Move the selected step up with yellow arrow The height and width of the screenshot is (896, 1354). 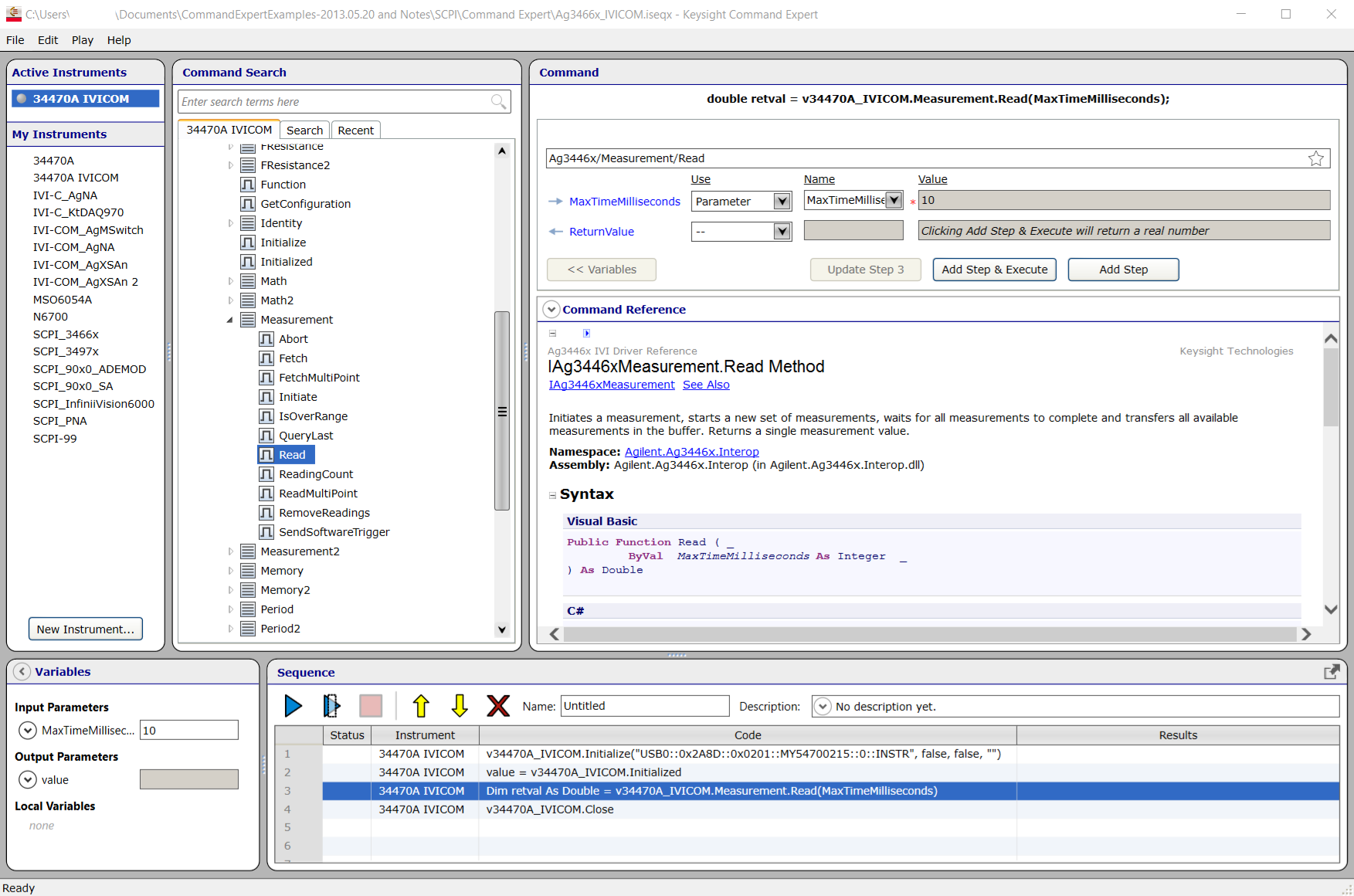(x=421, y=706)
